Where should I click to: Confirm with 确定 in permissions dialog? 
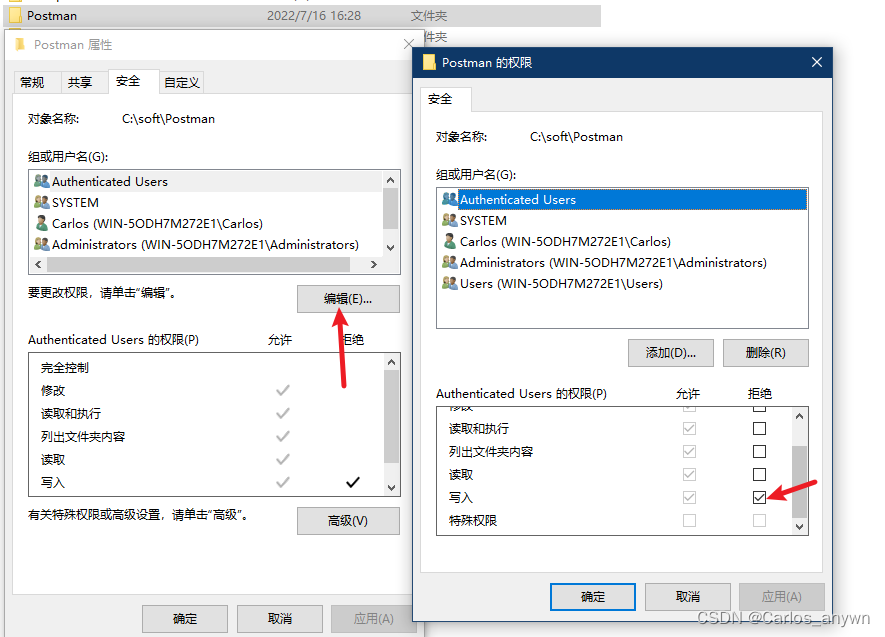click(x=593, y=597)
